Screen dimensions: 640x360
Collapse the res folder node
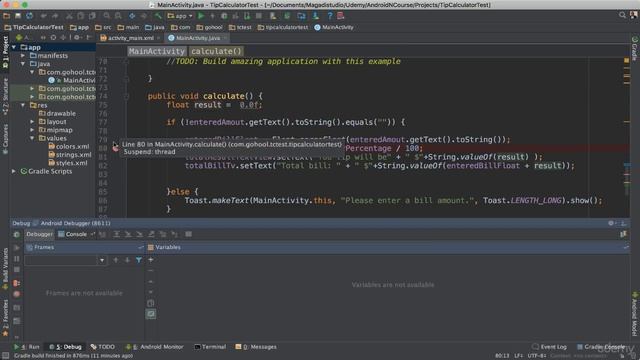[23, 105]
